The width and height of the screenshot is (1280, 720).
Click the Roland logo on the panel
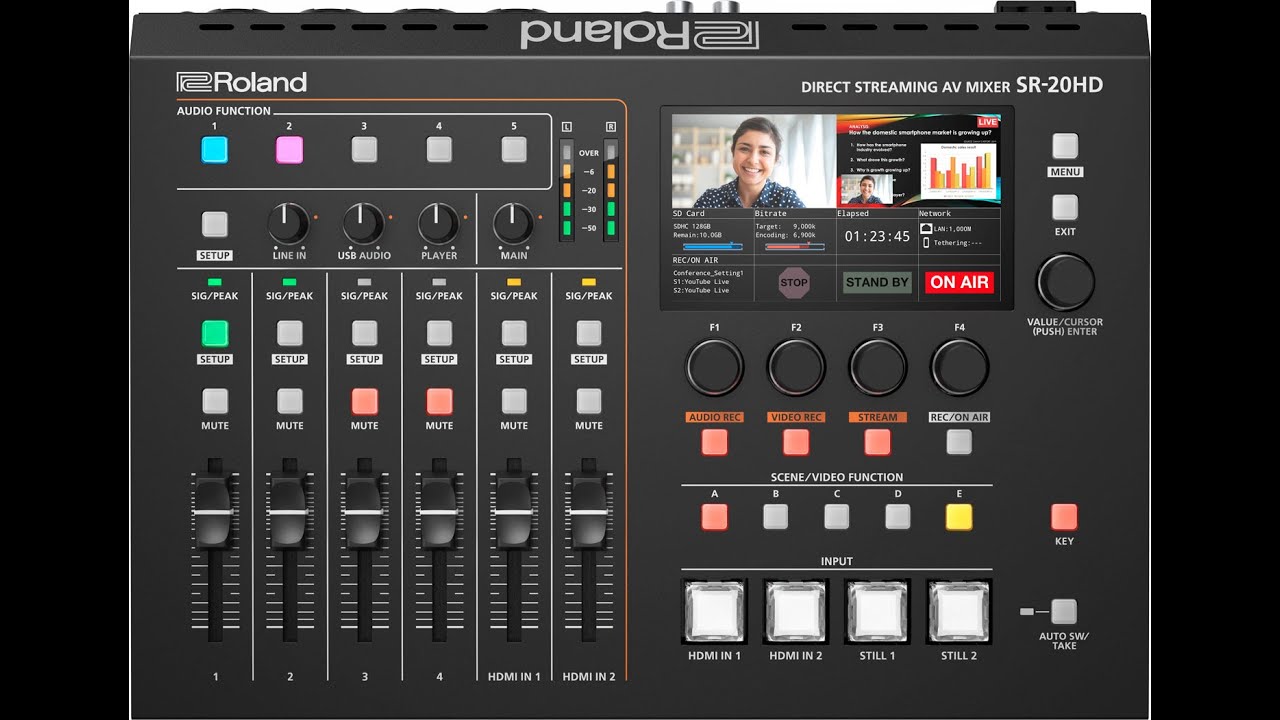pyautogui.click(x=242, y=82)
